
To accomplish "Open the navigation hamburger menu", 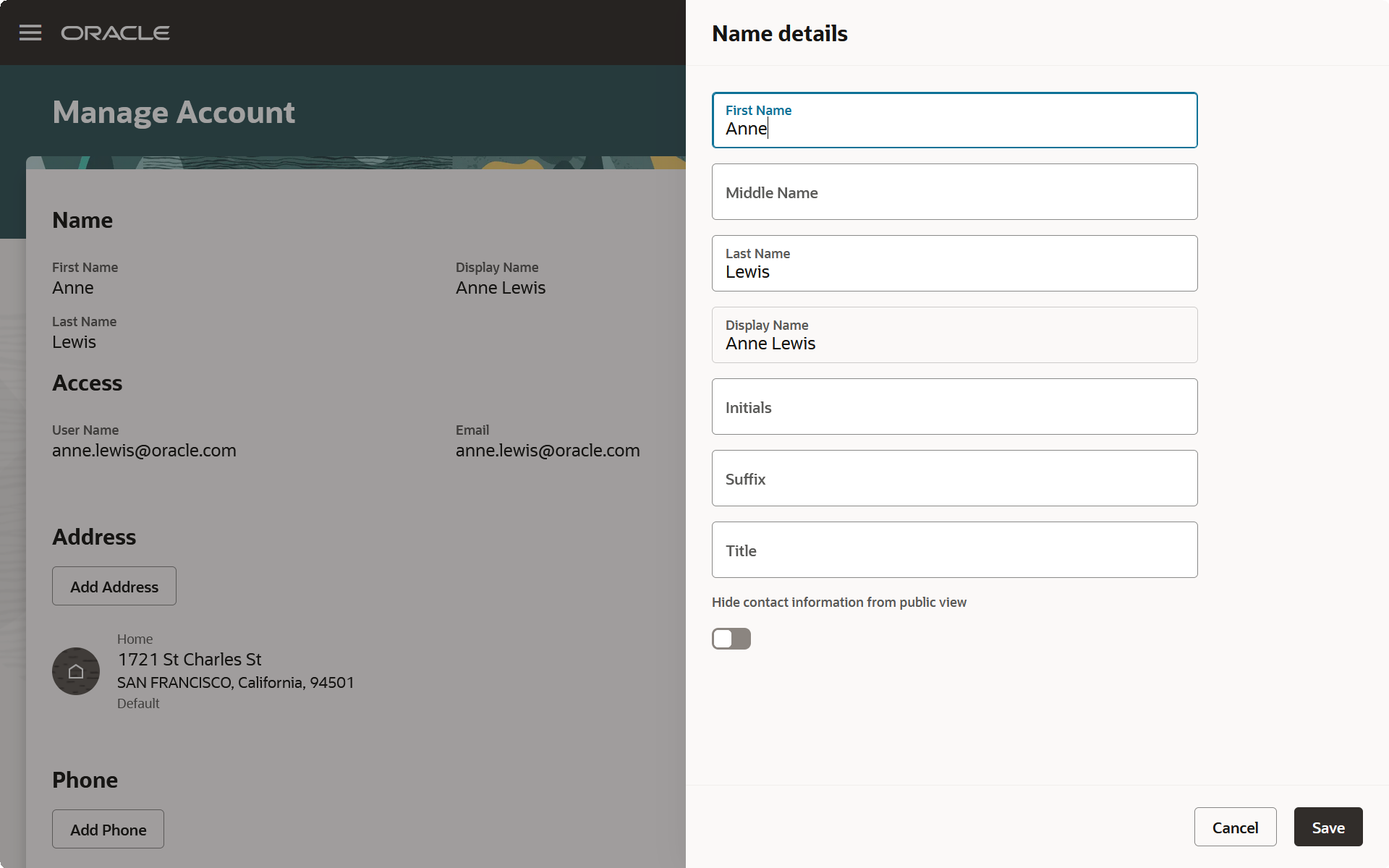I will [30, 32].
